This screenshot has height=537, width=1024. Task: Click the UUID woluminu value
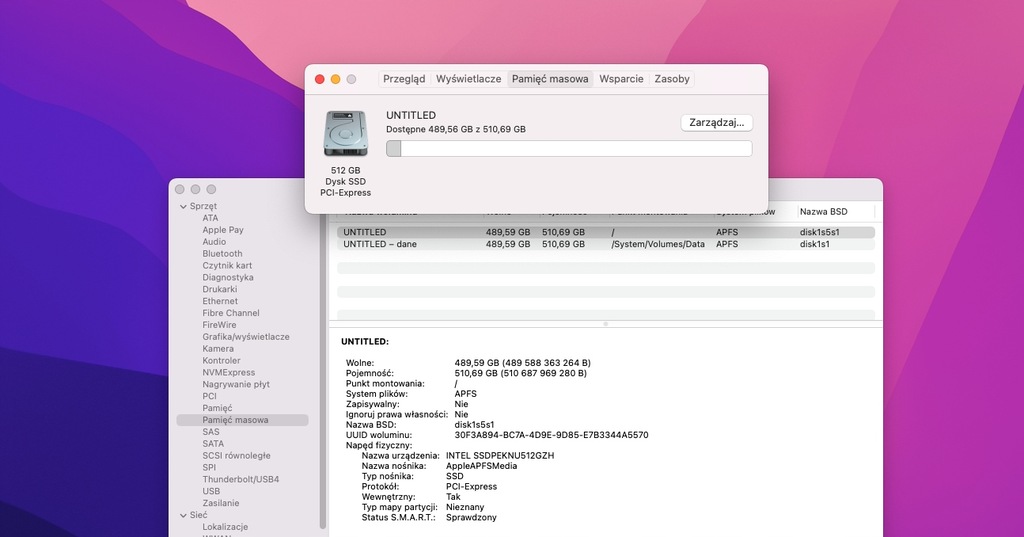pyautogui.click(x=551, y=435)
